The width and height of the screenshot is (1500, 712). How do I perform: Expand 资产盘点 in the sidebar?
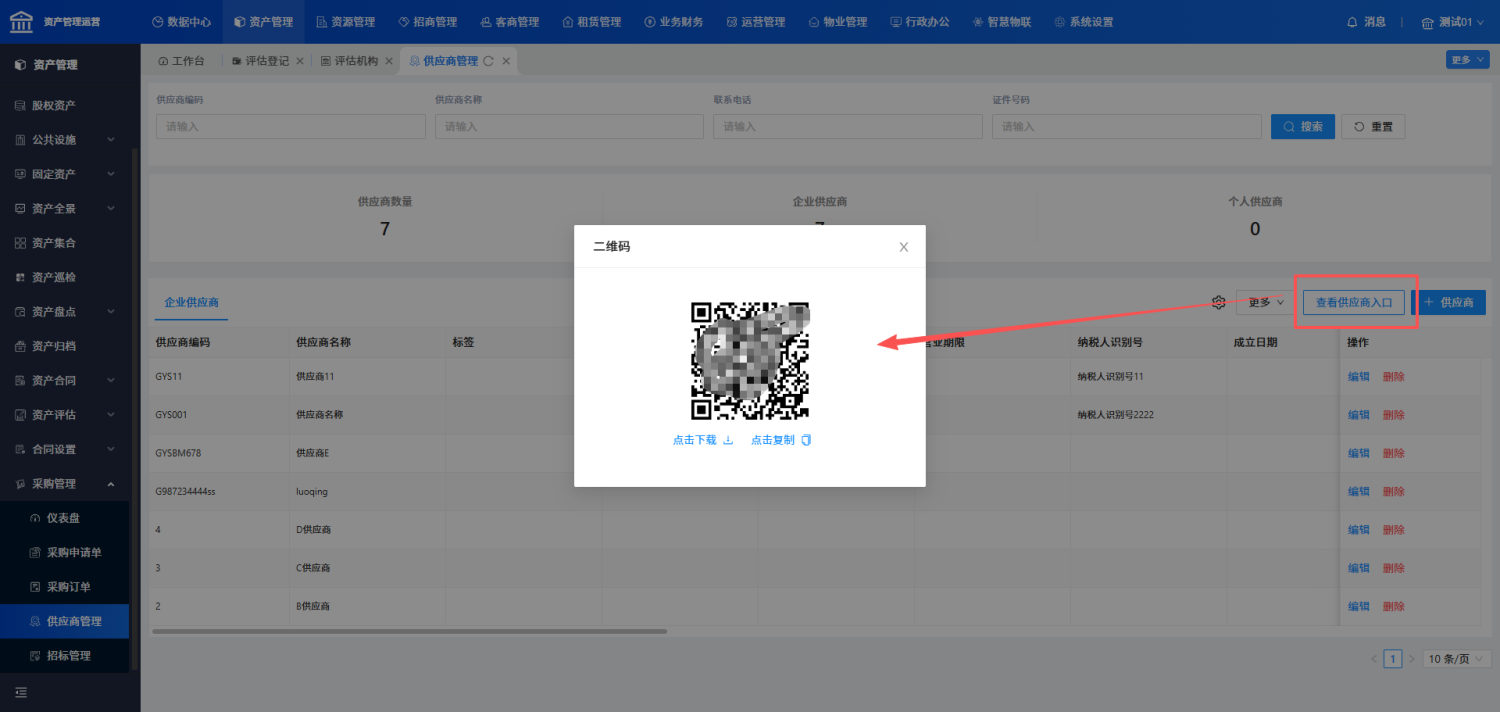[65, 311]
